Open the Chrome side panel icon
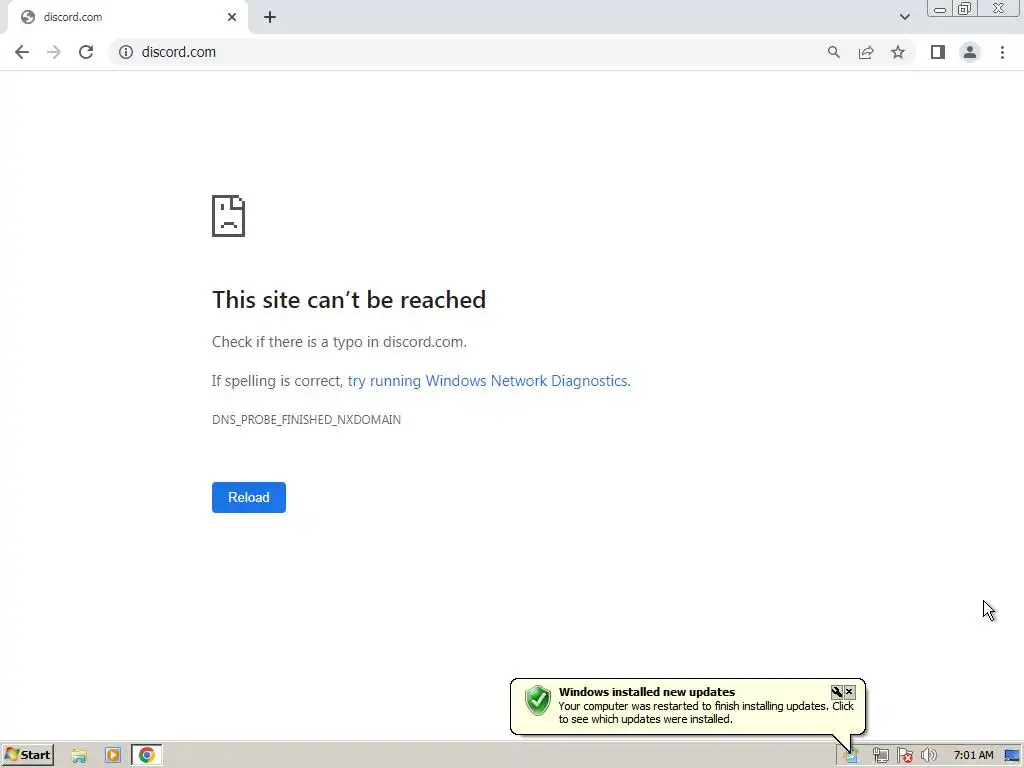The height and width of the screenshot is (768, 1024). tap(938, 52)
